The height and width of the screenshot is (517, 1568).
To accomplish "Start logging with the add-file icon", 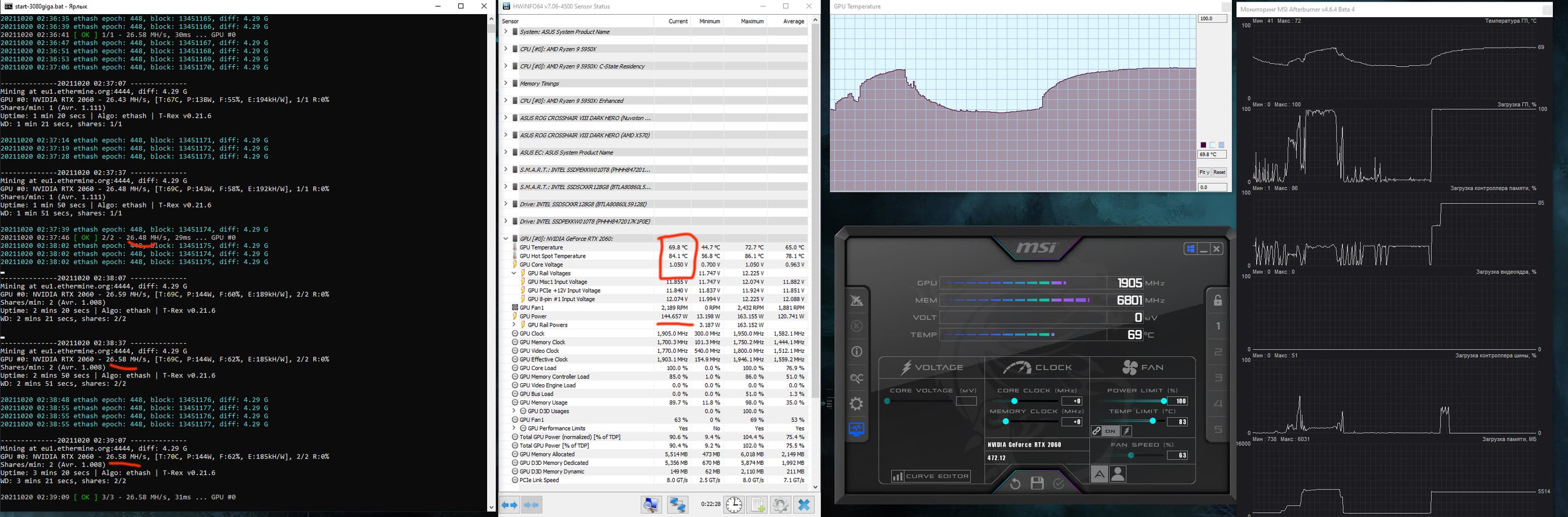I will tap(757, 505).
